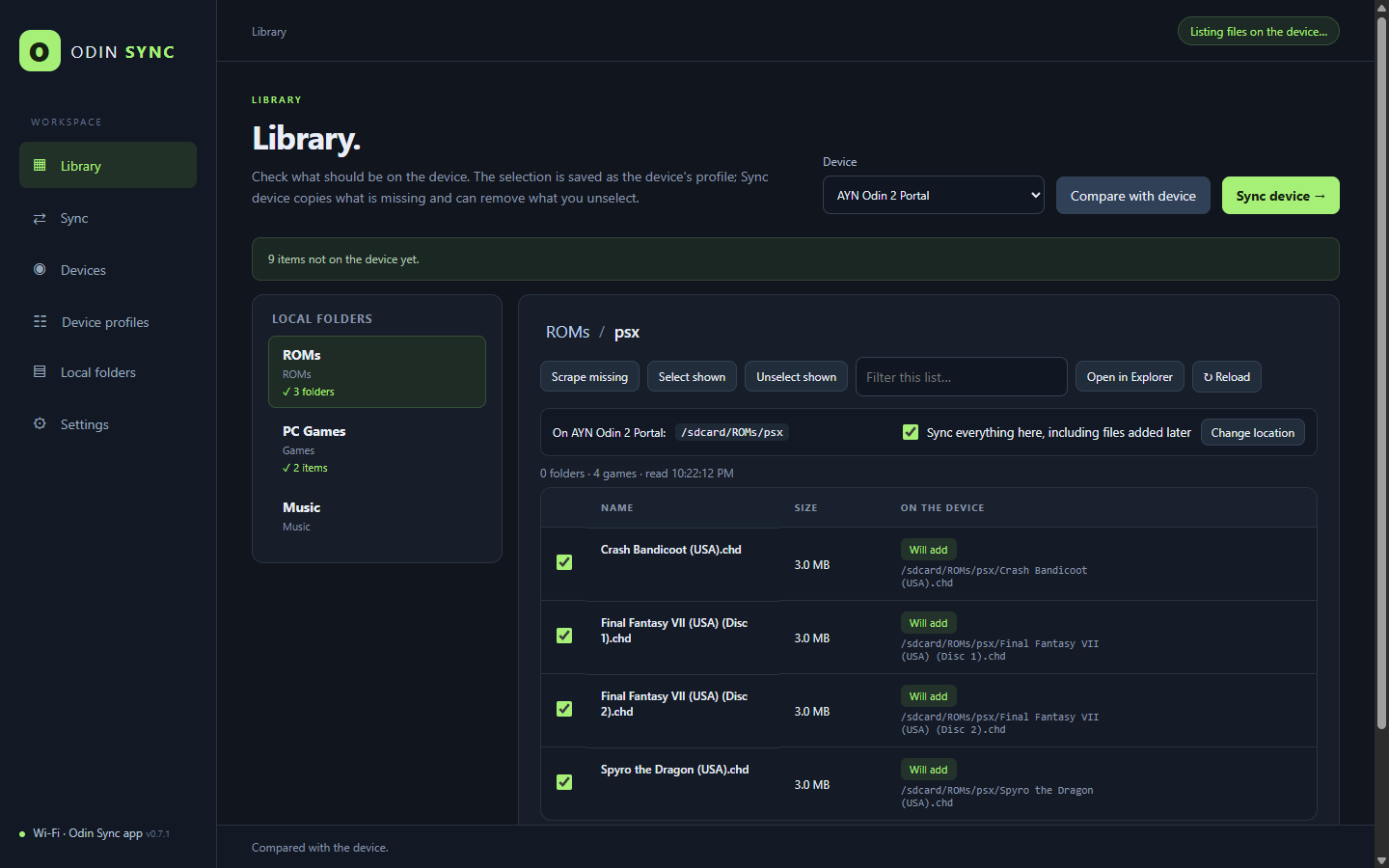This screenshot has width=1389, height=868.
Task: Uncheck Final Fantasy VII Disc 2 checkbox
Action: (564, 709)
